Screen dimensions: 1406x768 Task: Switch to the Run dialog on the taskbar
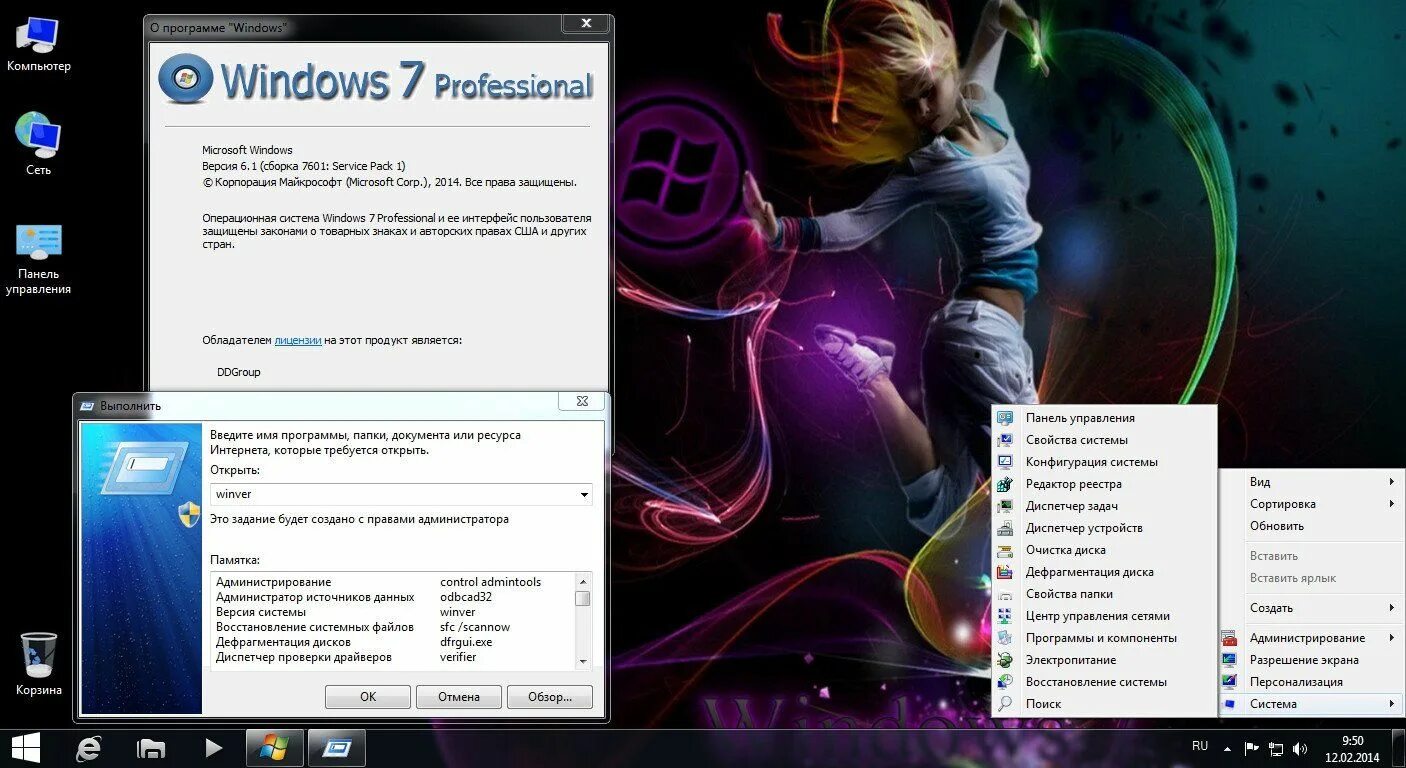[x=337, y=747]
